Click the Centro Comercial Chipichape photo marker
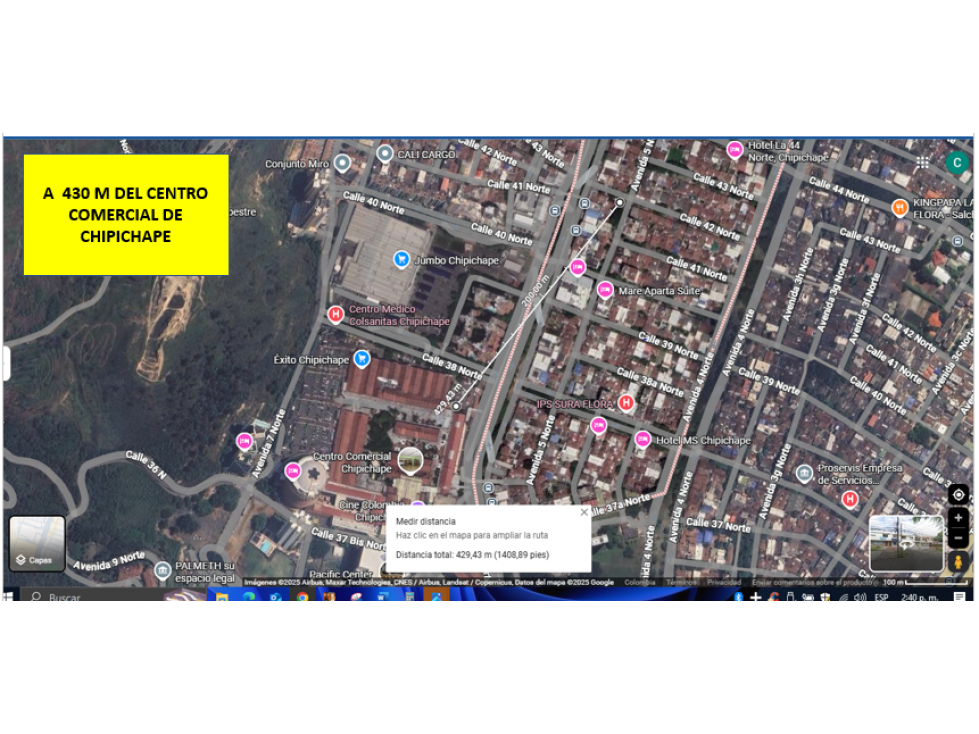The width and height of the screenshot is (979, 734). click(410, 462)
